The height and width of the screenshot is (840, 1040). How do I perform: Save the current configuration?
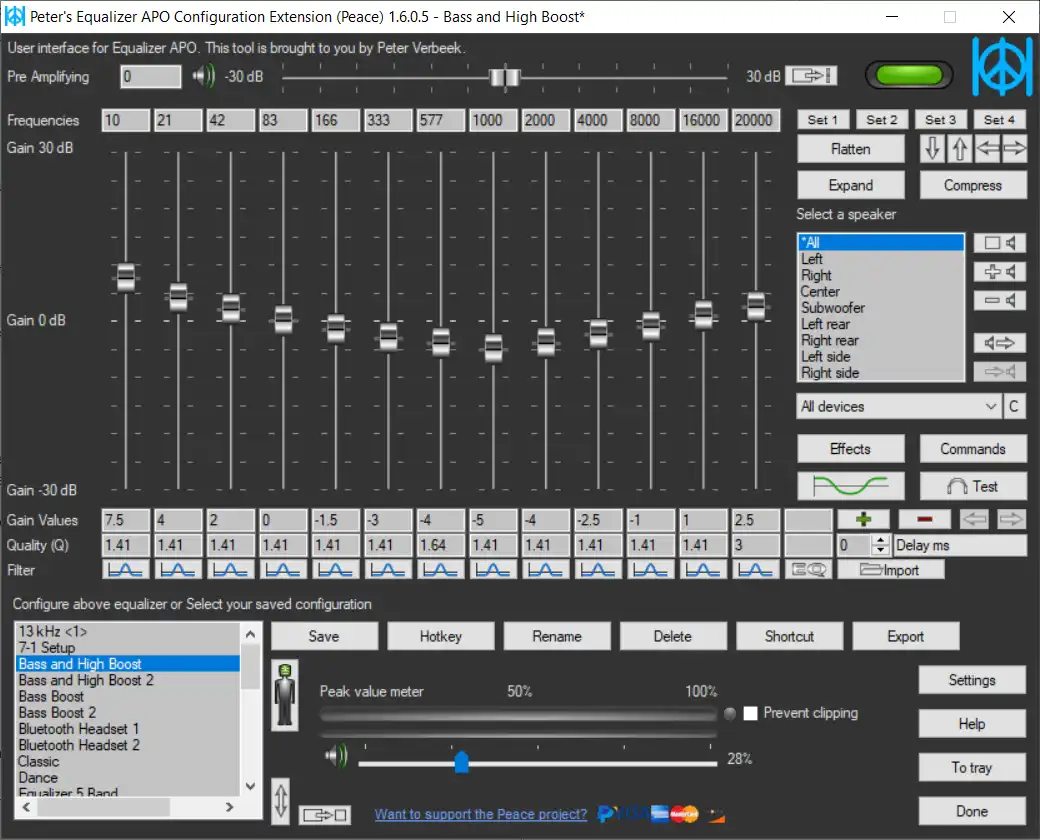[324, 636]
